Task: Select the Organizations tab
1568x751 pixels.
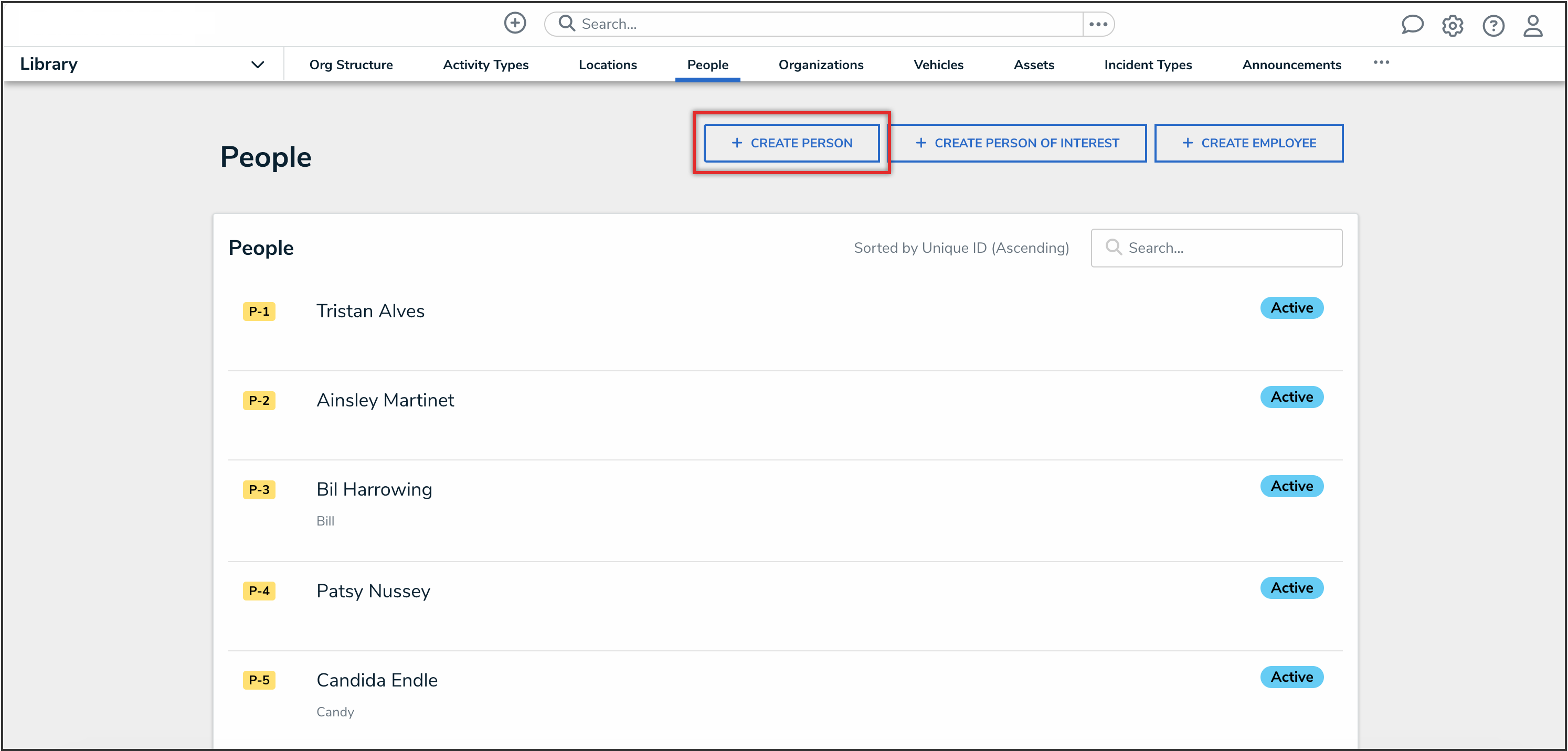Action: tap(820, 65)
